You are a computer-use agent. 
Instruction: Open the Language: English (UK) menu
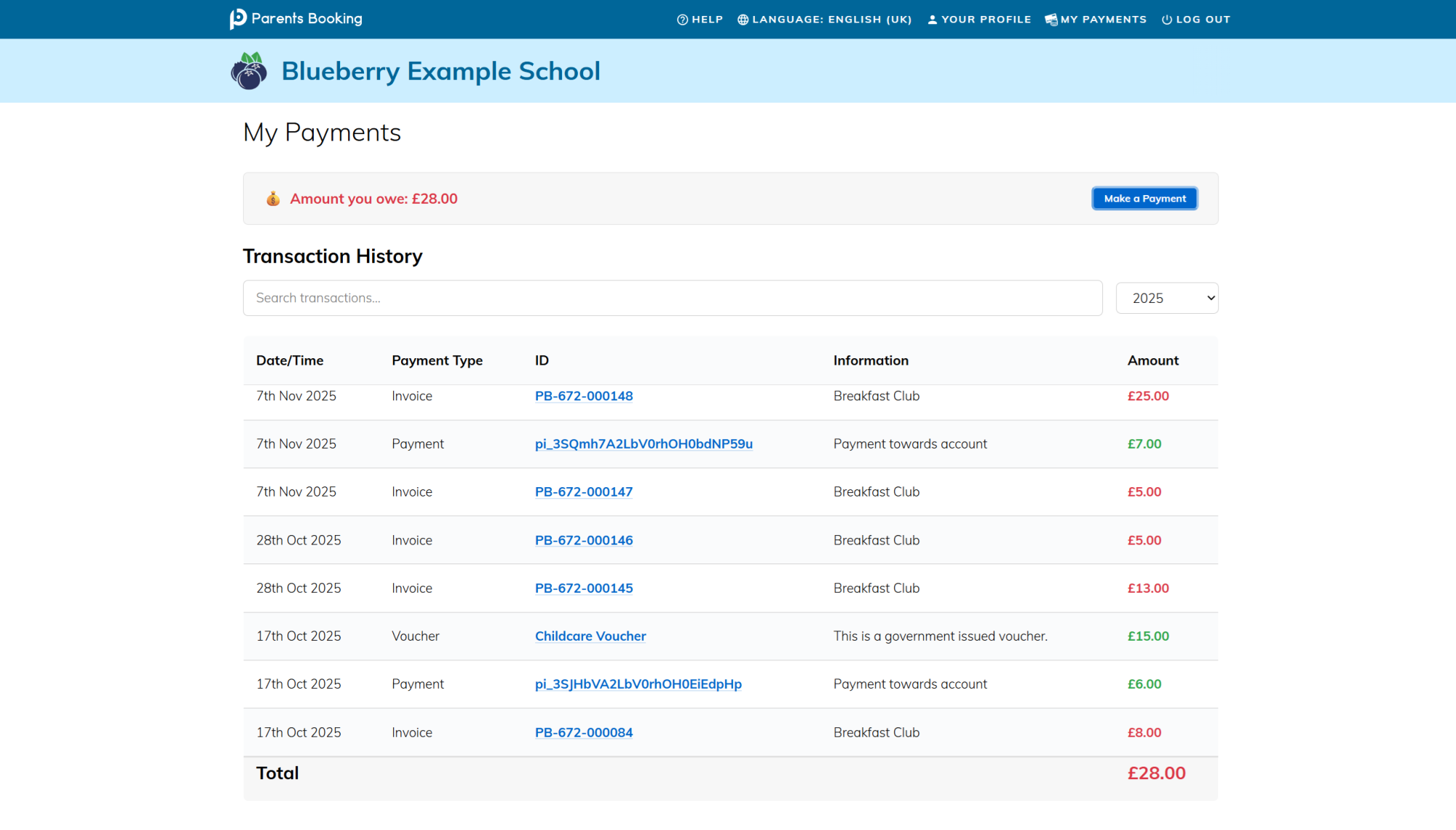tap(831, 20)
